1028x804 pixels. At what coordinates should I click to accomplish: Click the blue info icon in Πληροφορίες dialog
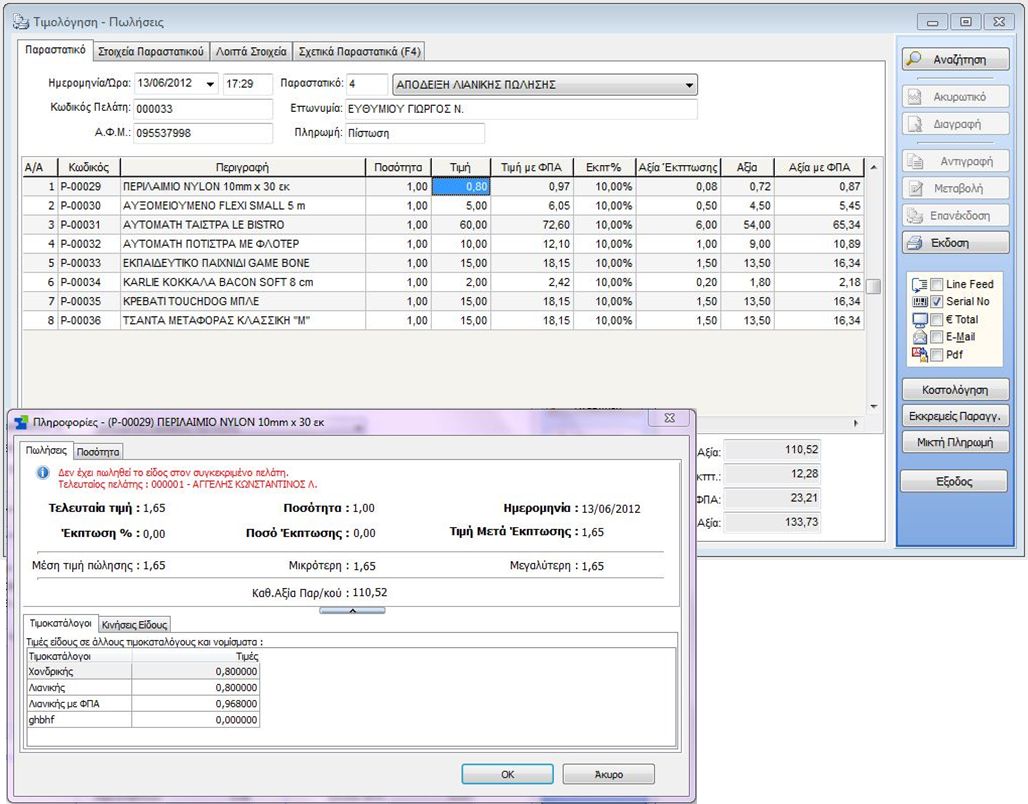tap(41, 470)
